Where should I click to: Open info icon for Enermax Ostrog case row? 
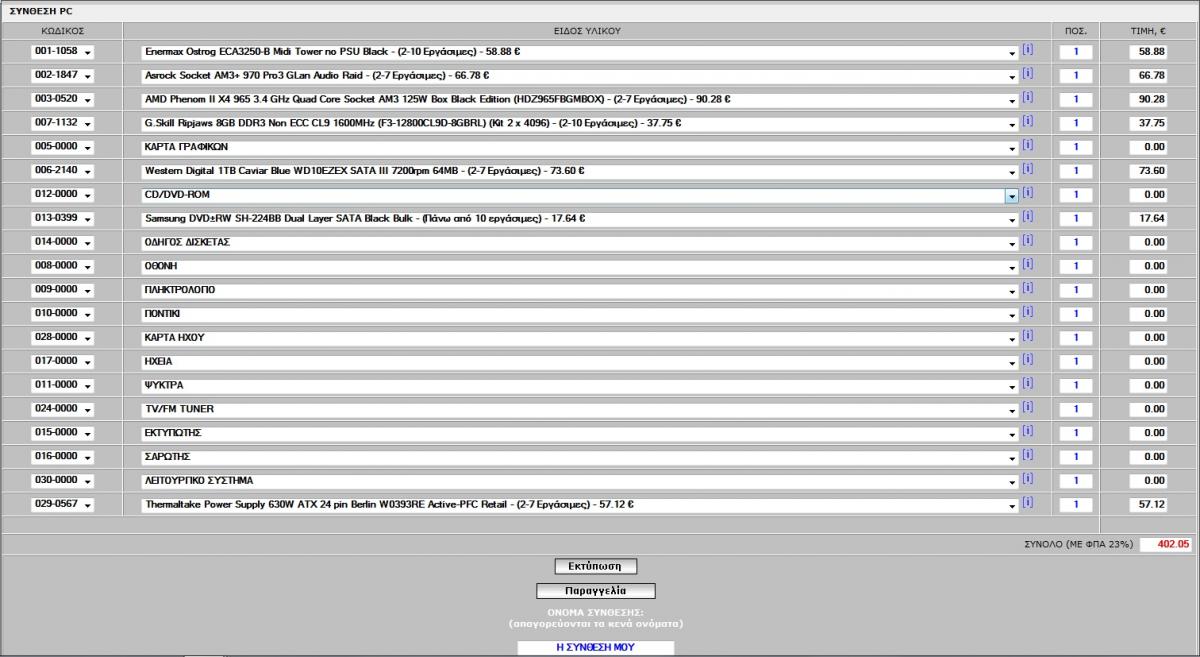(1028, 49)
